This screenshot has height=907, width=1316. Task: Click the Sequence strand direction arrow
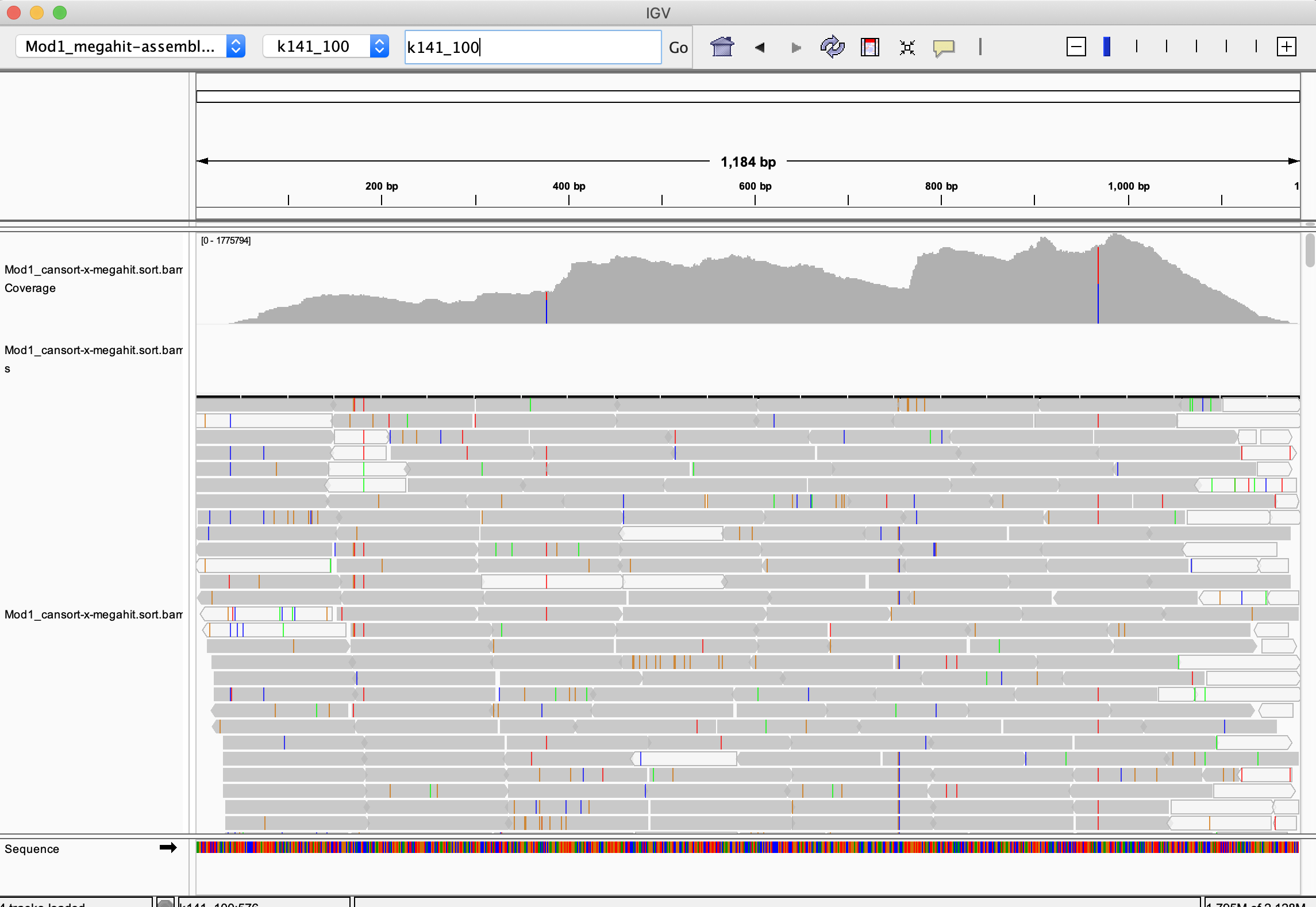click(x=168, y=848)
